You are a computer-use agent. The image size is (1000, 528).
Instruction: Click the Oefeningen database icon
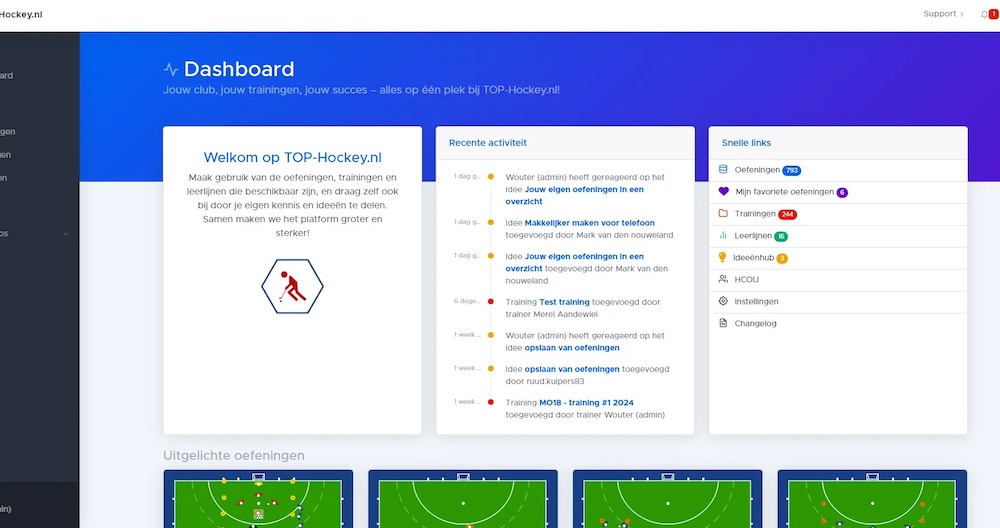(724, 170)
